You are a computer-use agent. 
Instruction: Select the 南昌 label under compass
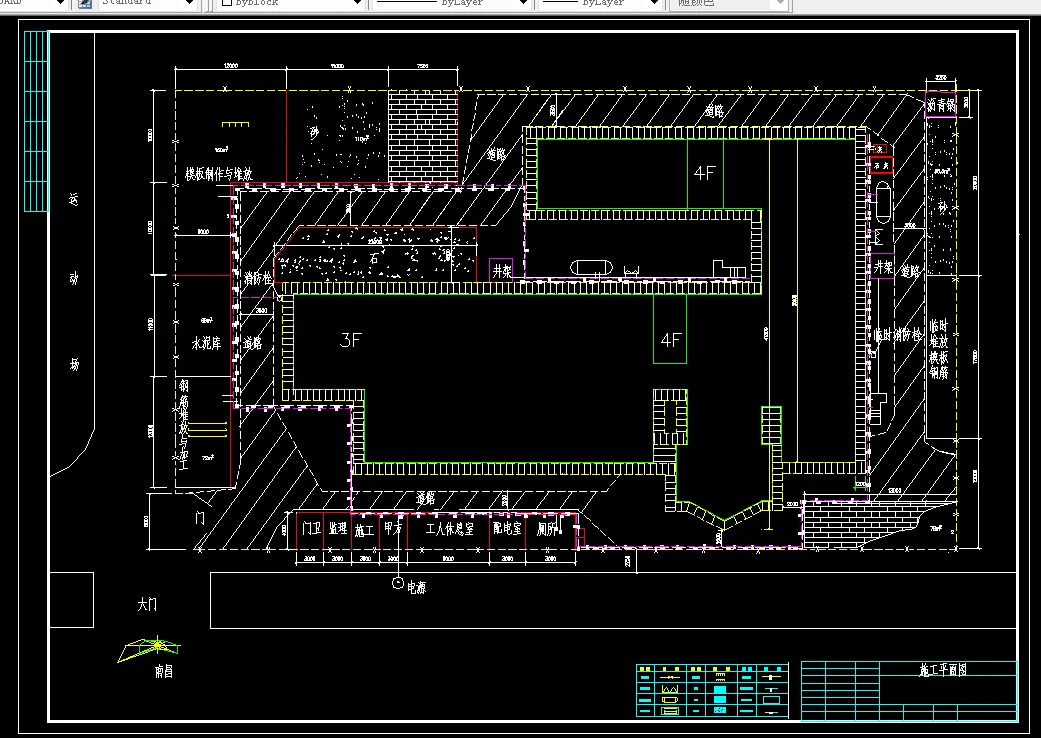coord(163,672)
